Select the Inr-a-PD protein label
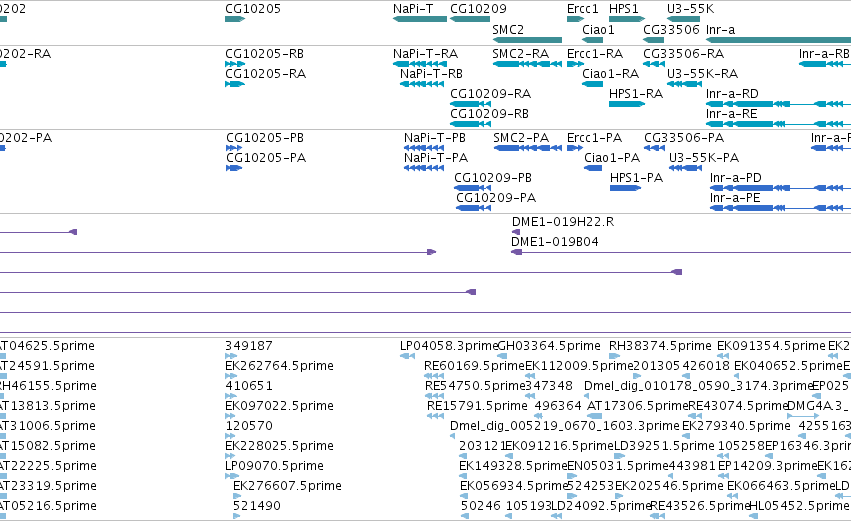 [x=736, y=178]
